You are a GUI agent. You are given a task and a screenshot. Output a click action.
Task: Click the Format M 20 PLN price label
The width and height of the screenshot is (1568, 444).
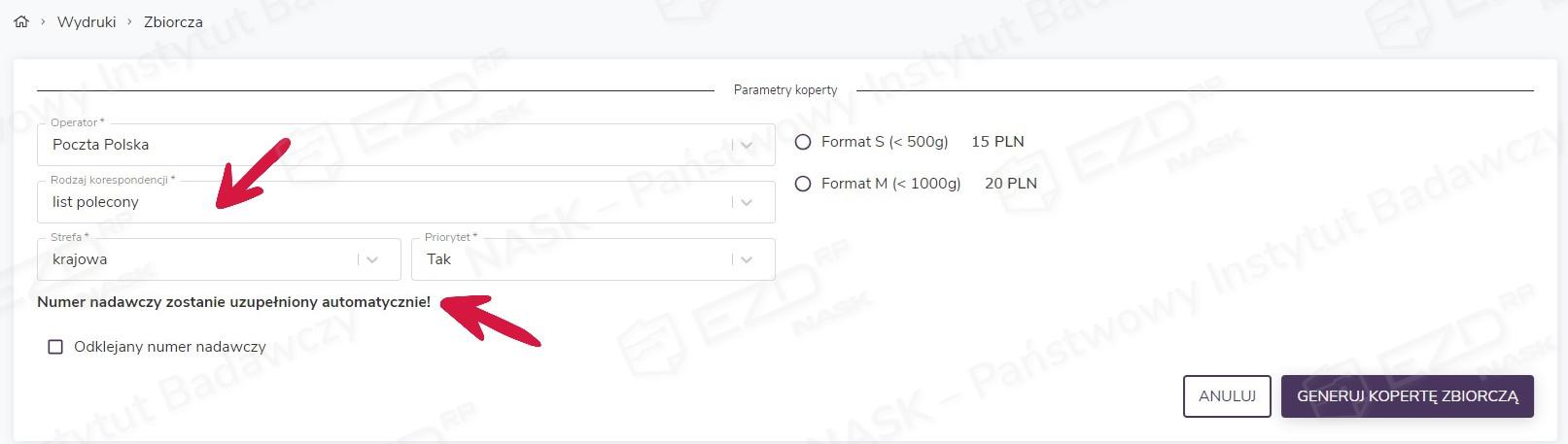tap(1011, 184)
